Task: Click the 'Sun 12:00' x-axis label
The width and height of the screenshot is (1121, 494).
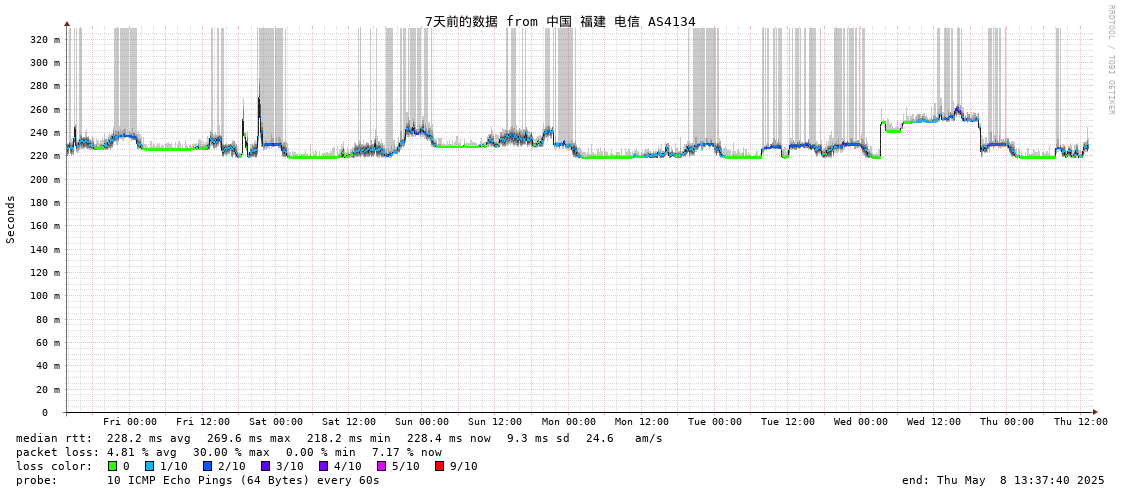Action: [495, 422]
